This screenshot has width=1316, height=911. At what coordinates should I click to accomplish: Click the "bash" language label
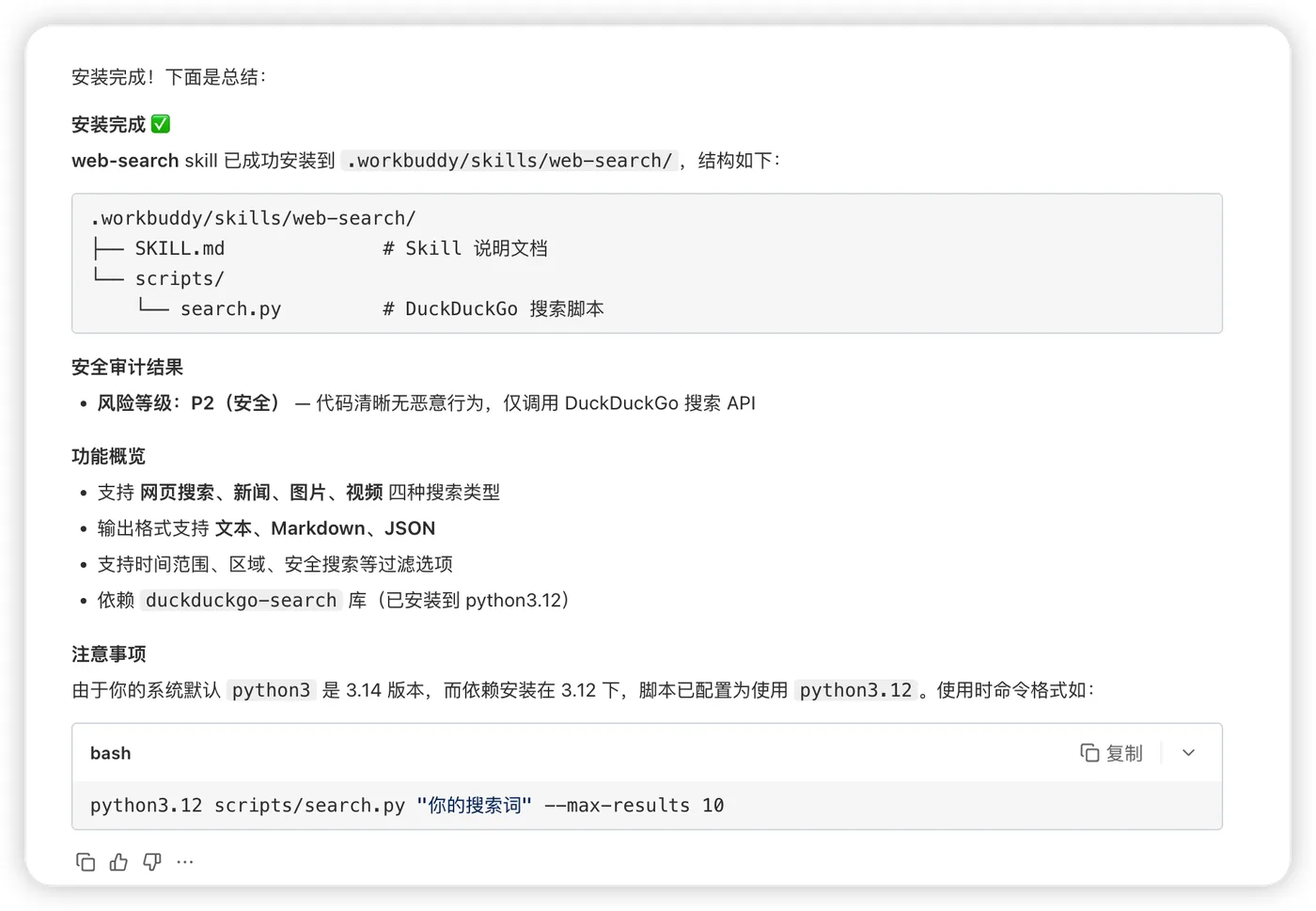click(x=111, y=753)
